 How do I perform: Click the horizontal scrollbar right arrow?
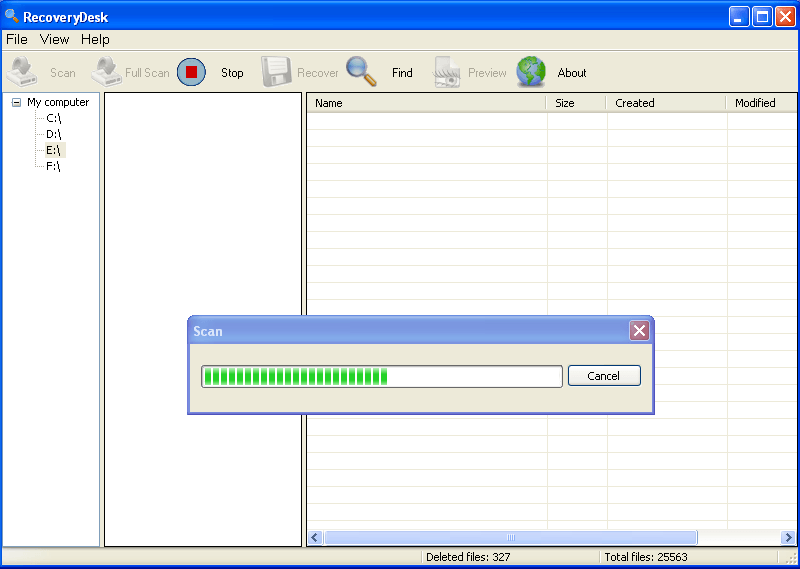[x=788, y=537]
